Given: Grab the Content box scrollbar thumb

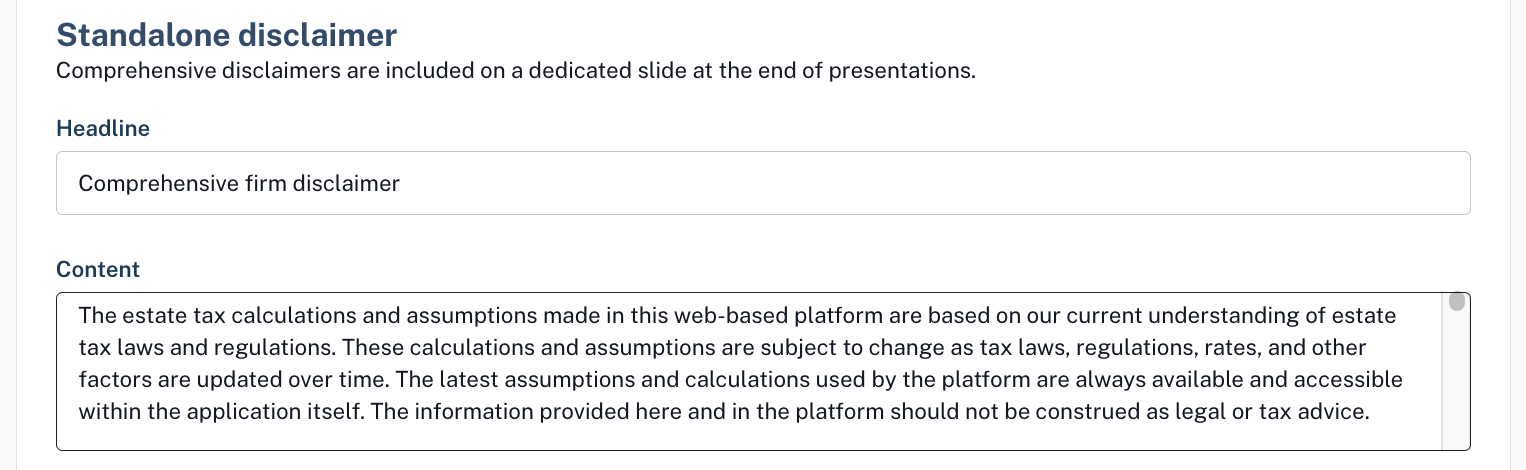Looking at the screenshot, I should [1457, 301].
